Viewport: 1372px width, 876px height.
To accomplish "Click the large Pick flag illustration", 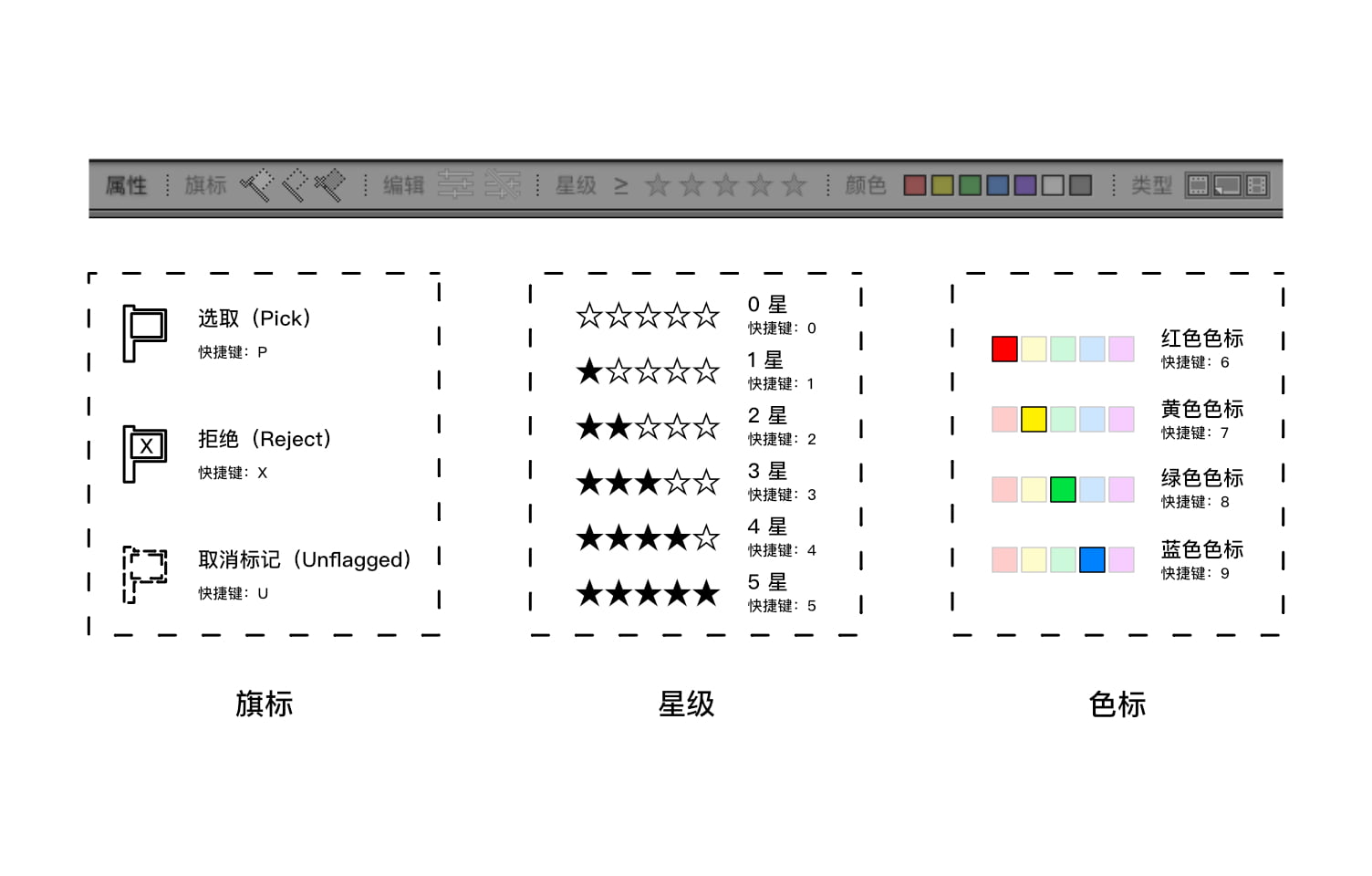I will coord(144,333).
